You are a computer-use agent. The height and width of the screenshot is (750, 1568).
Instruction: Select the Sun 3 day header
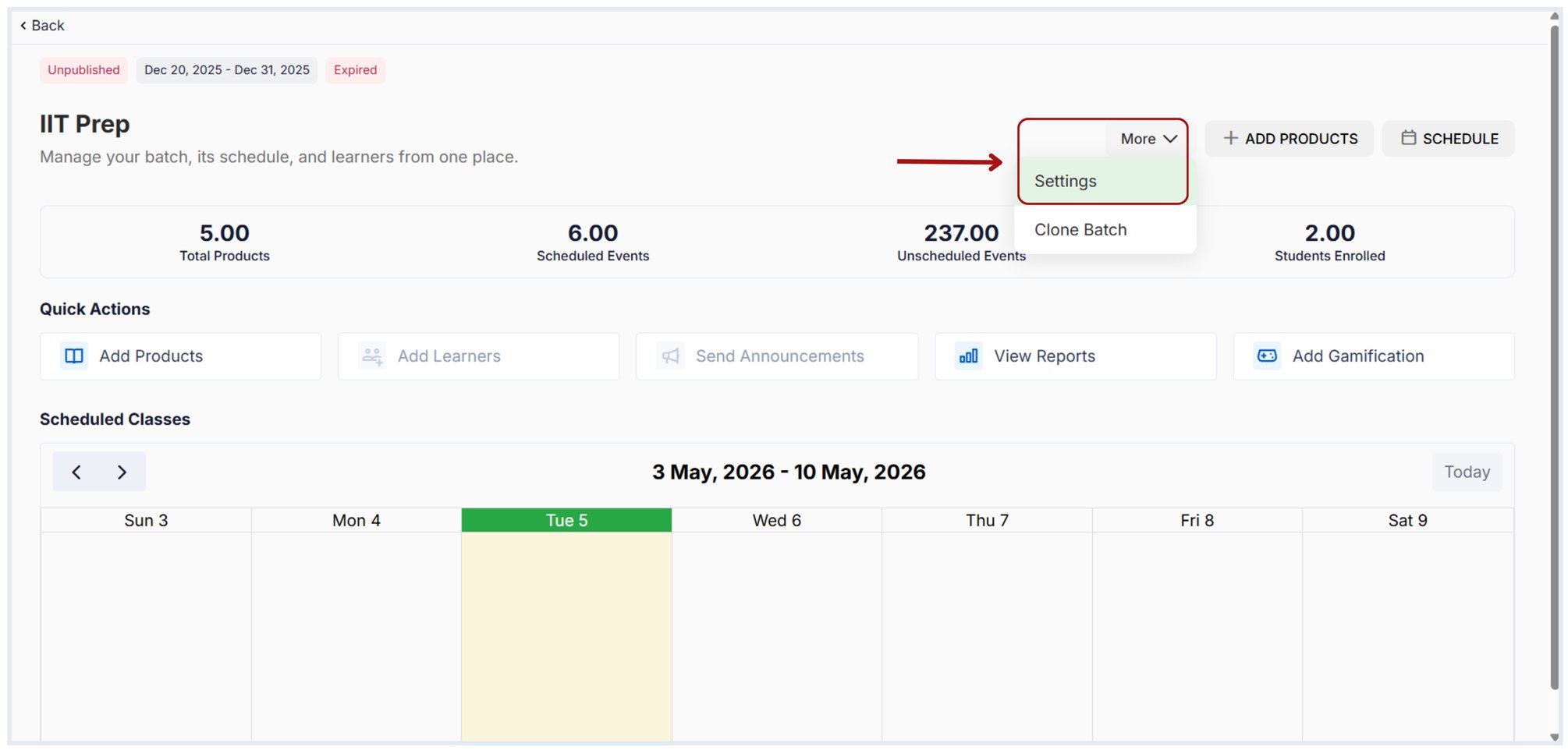point(146,520)
